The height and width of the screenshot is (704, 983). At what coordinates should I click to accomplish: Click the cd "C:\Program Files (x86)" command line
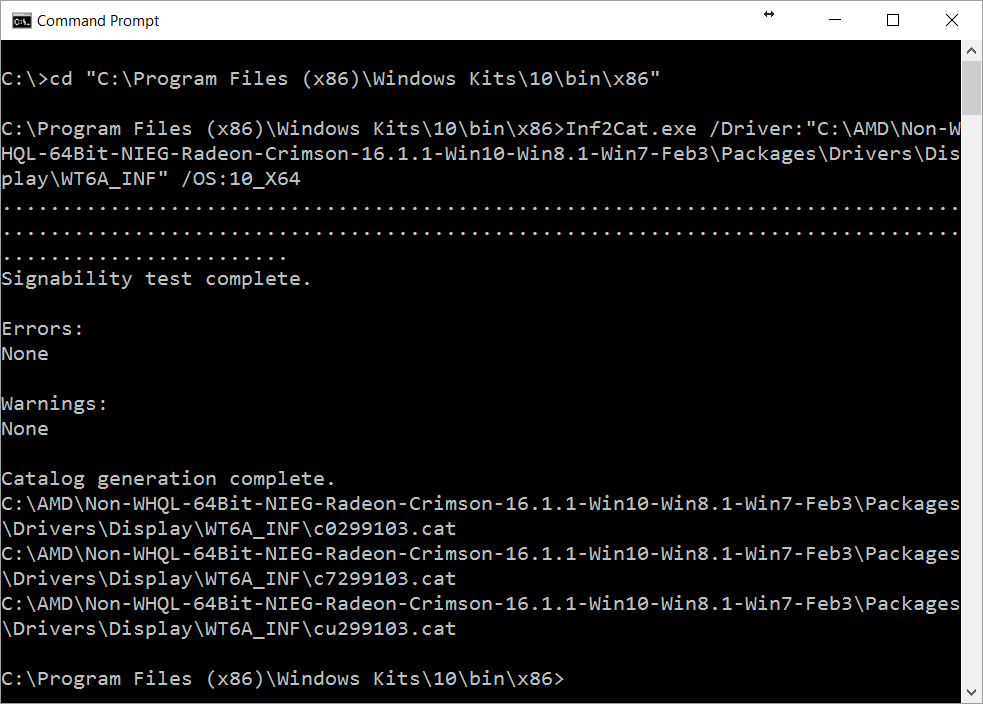point(330,79)
